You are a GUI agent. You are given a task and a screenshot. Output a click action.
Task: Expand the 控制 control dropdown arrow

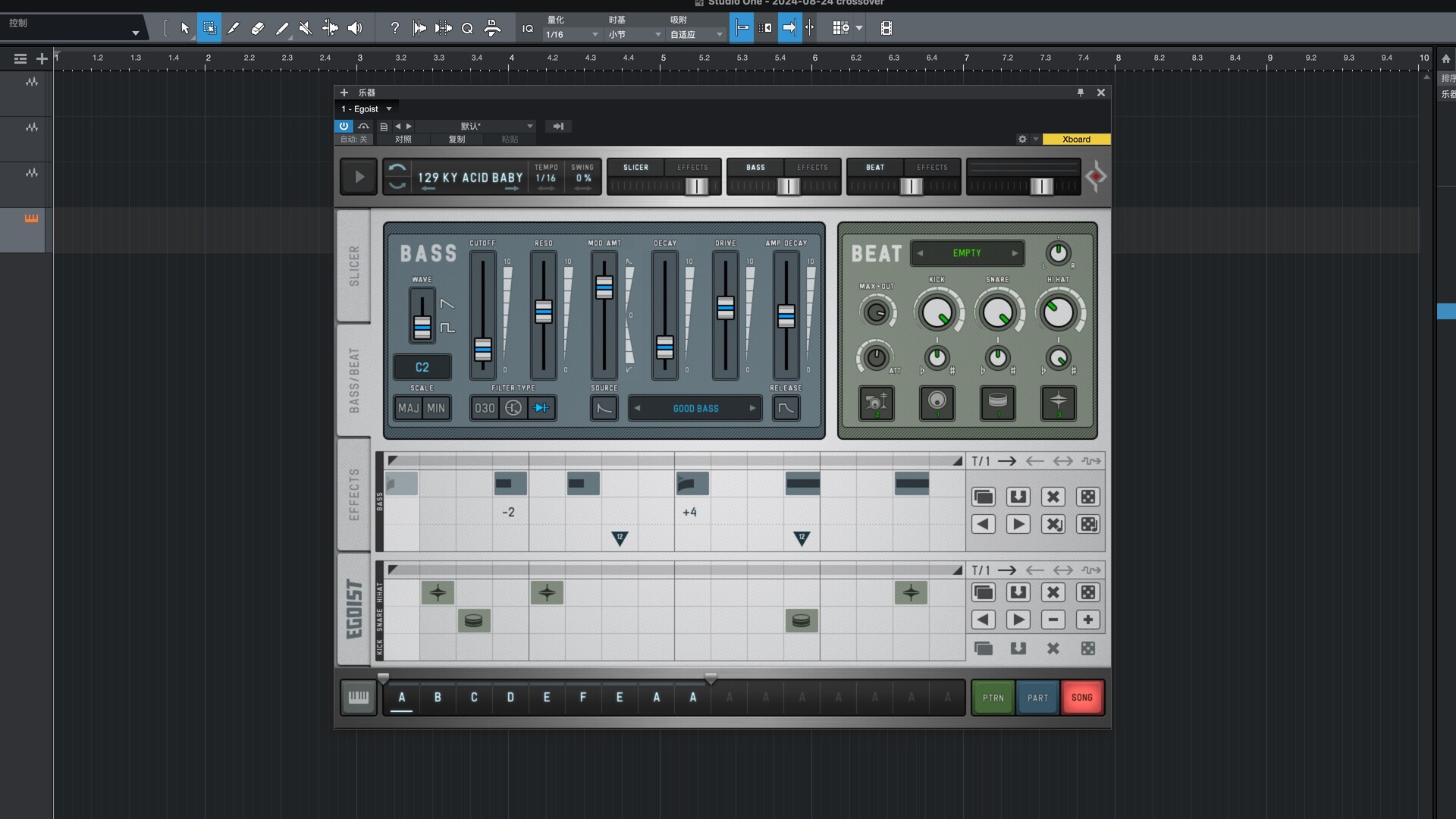coord(135,33)
